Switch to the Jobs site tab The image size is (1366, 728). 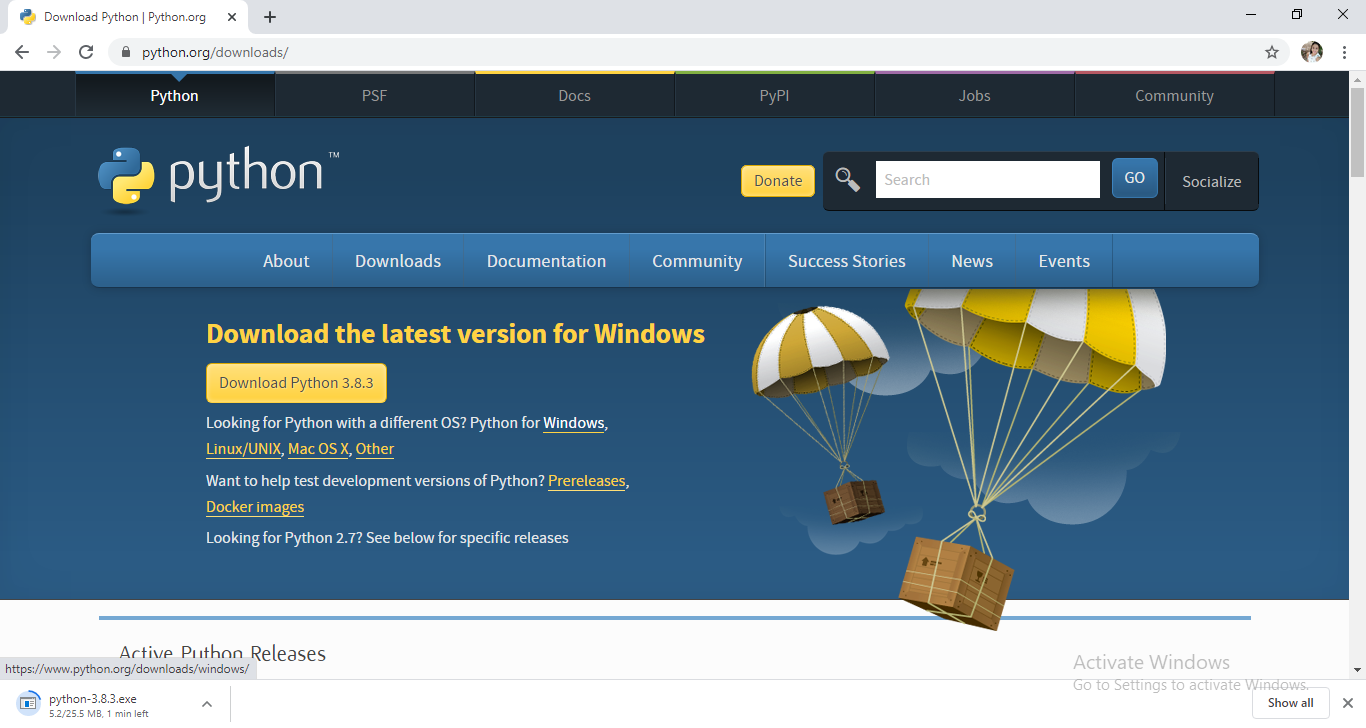tap(975, 96)
